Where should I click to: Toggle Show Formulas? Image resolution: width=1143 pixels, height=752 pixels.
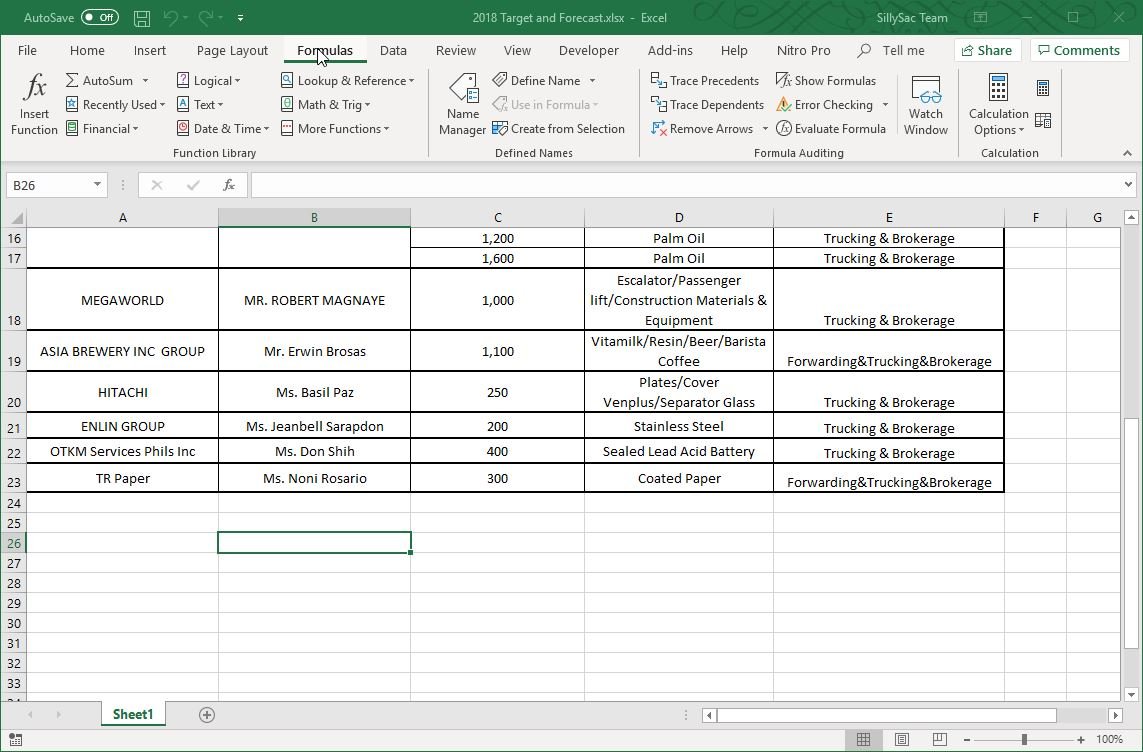[826, 81]
